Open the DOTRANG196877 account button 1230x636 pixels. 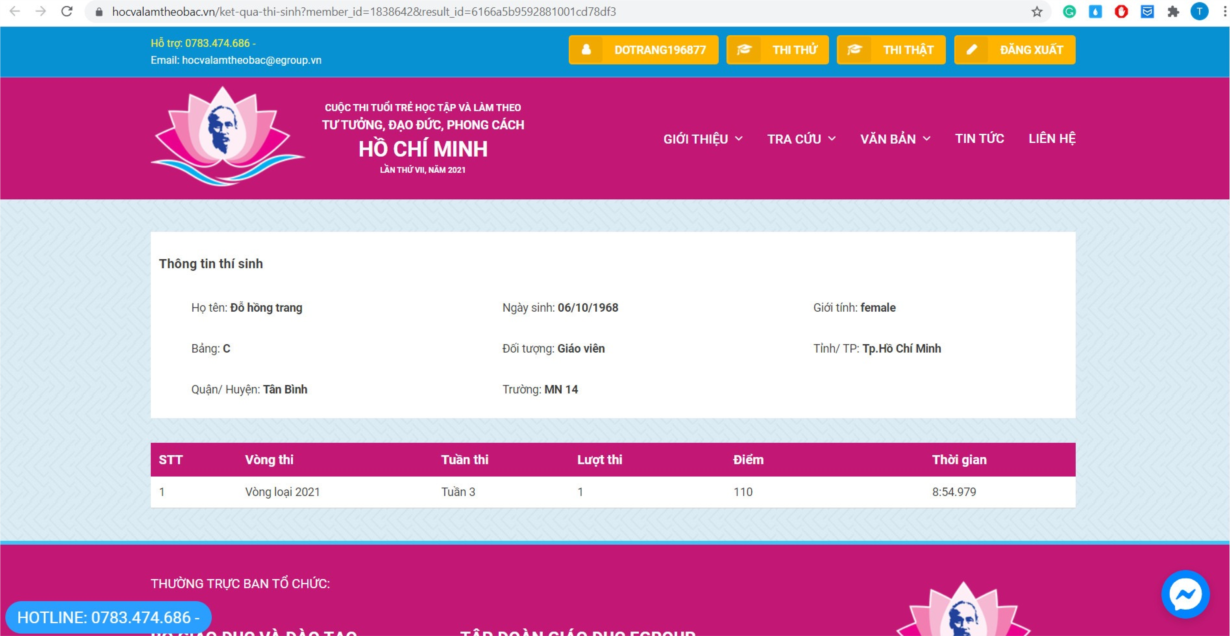coord(643,50)
